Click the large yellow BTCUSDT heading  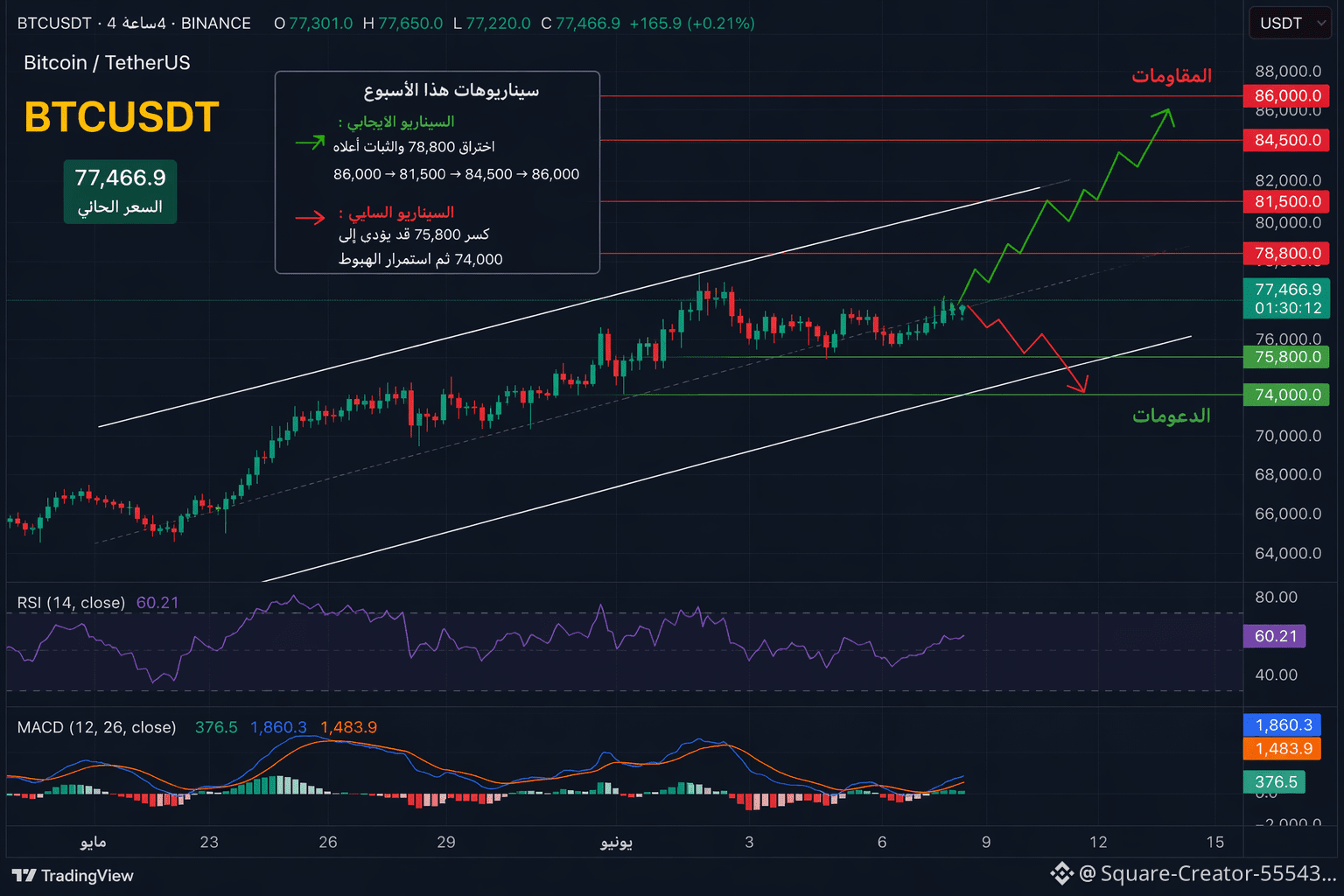pyautogui.click(x=122, y=117)
